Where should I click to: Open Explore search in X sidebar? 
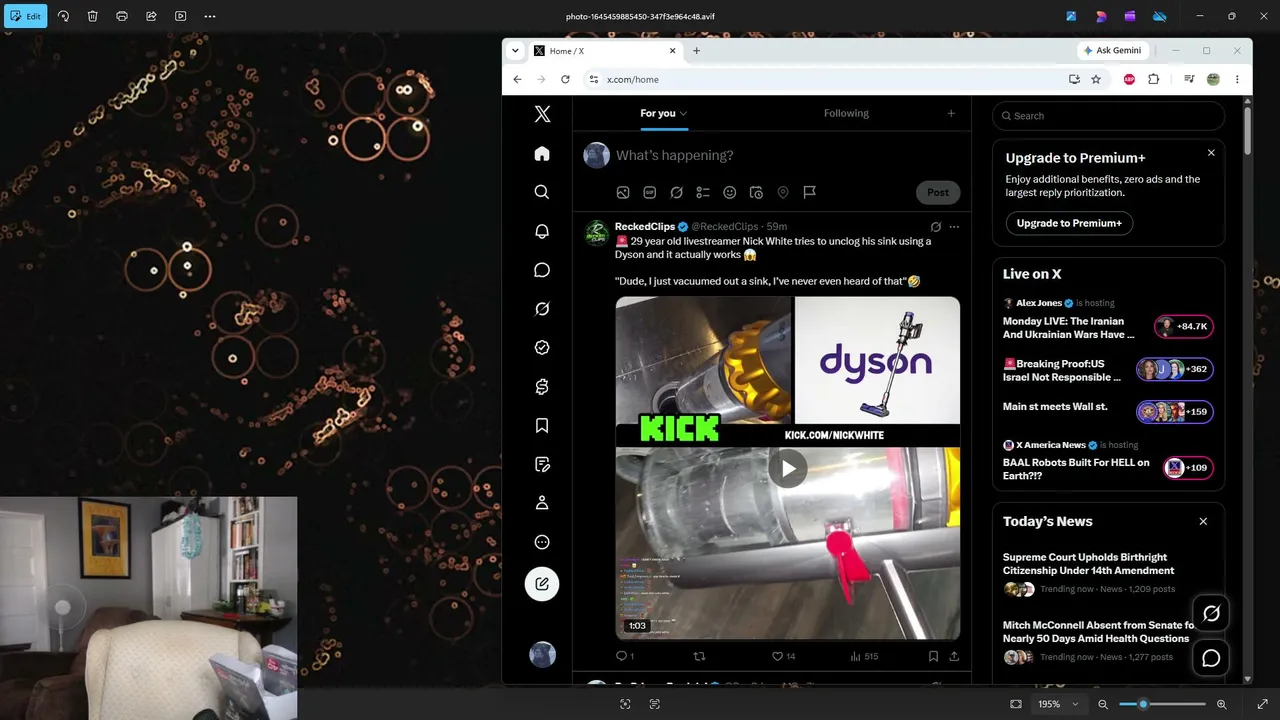tap(542, 192)
